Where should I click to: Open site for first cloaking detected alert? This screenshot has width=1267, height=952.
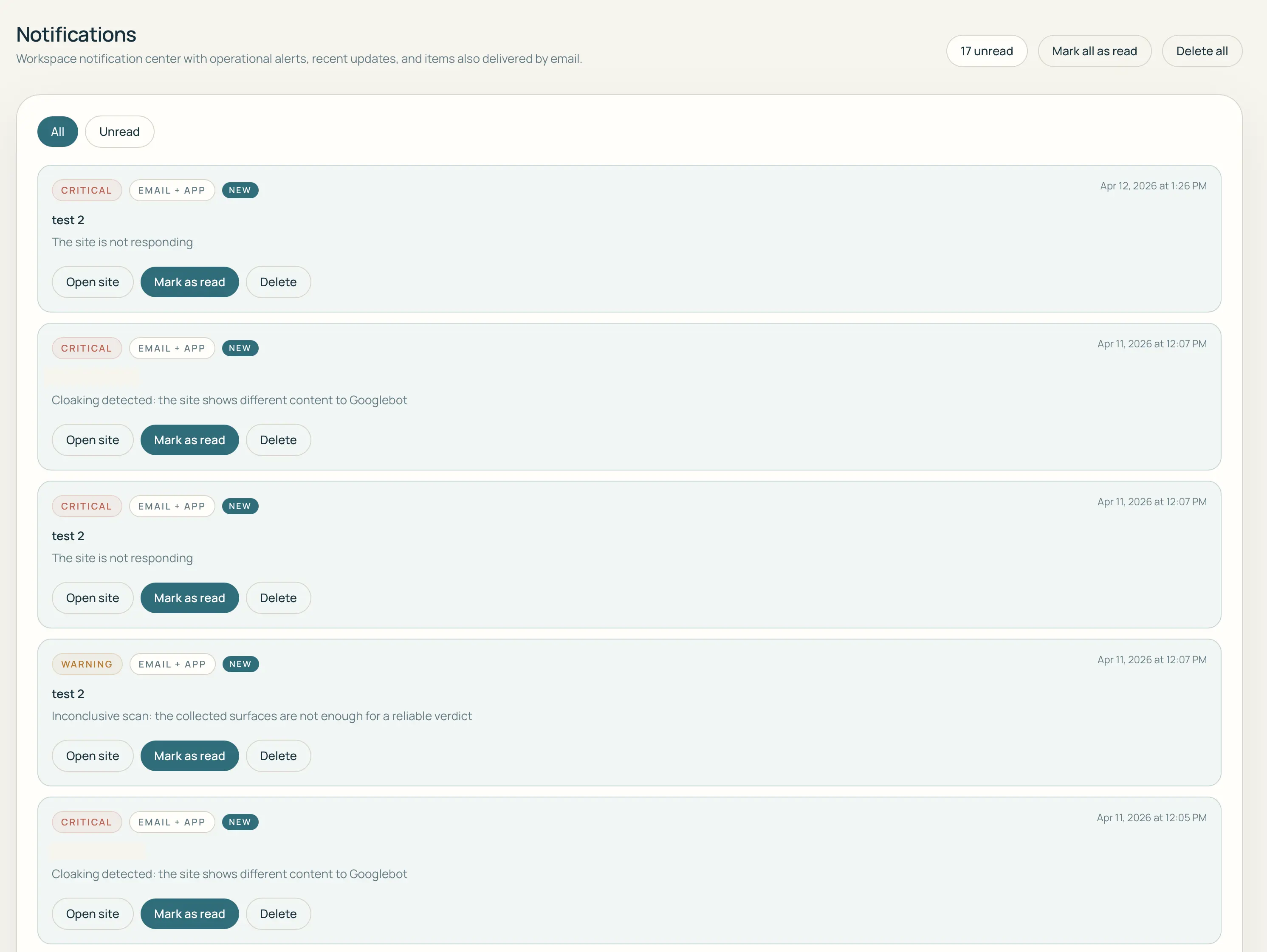92,440
